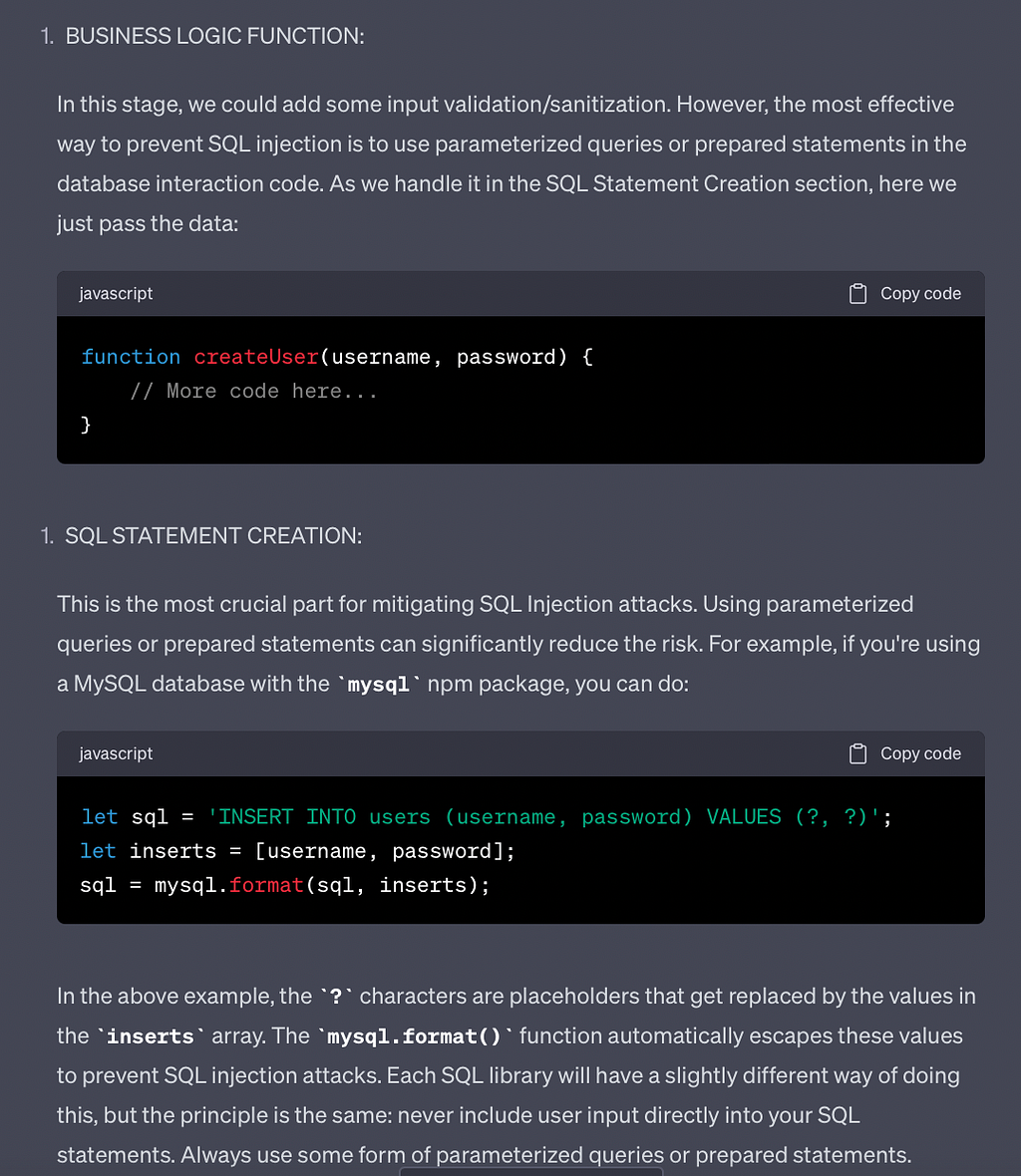Click the green INSERT INTO users SQL string
Viewport: 1021px width, 1176px height.
(543, 817)
